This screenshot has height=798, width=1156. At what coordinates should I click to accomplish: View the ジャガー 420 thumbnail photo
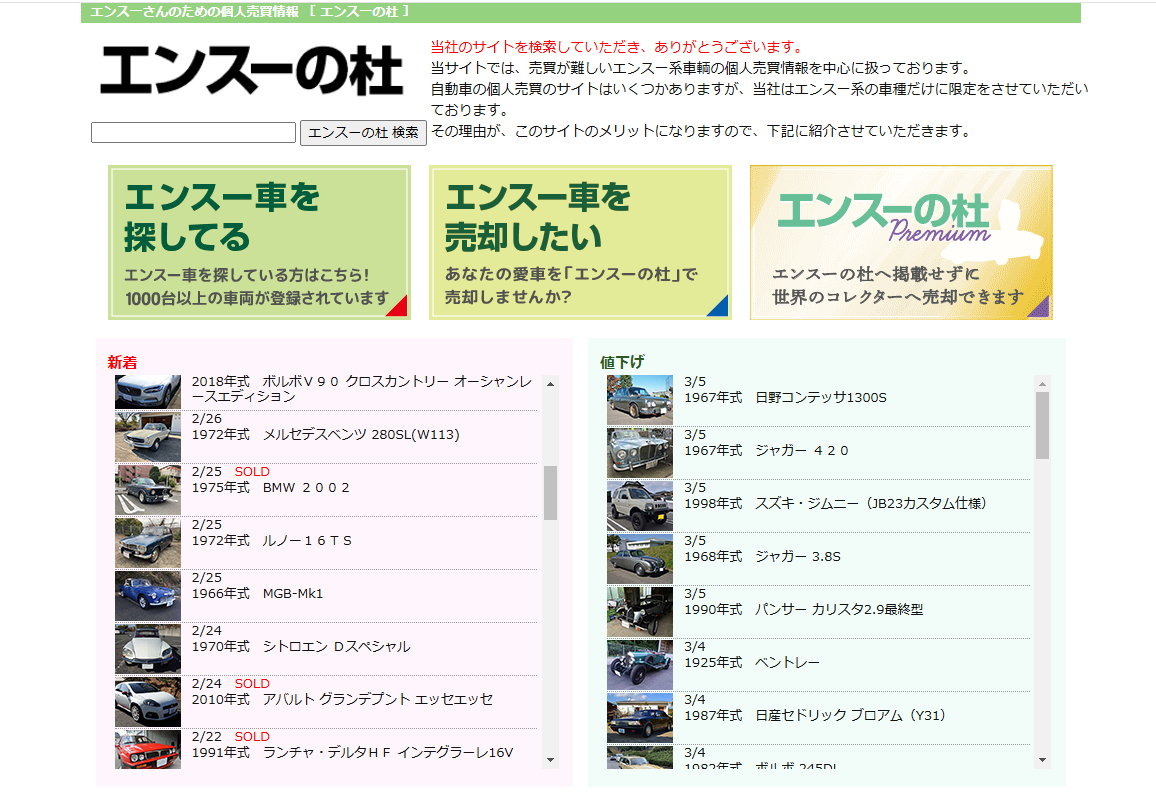pos(640,454)
